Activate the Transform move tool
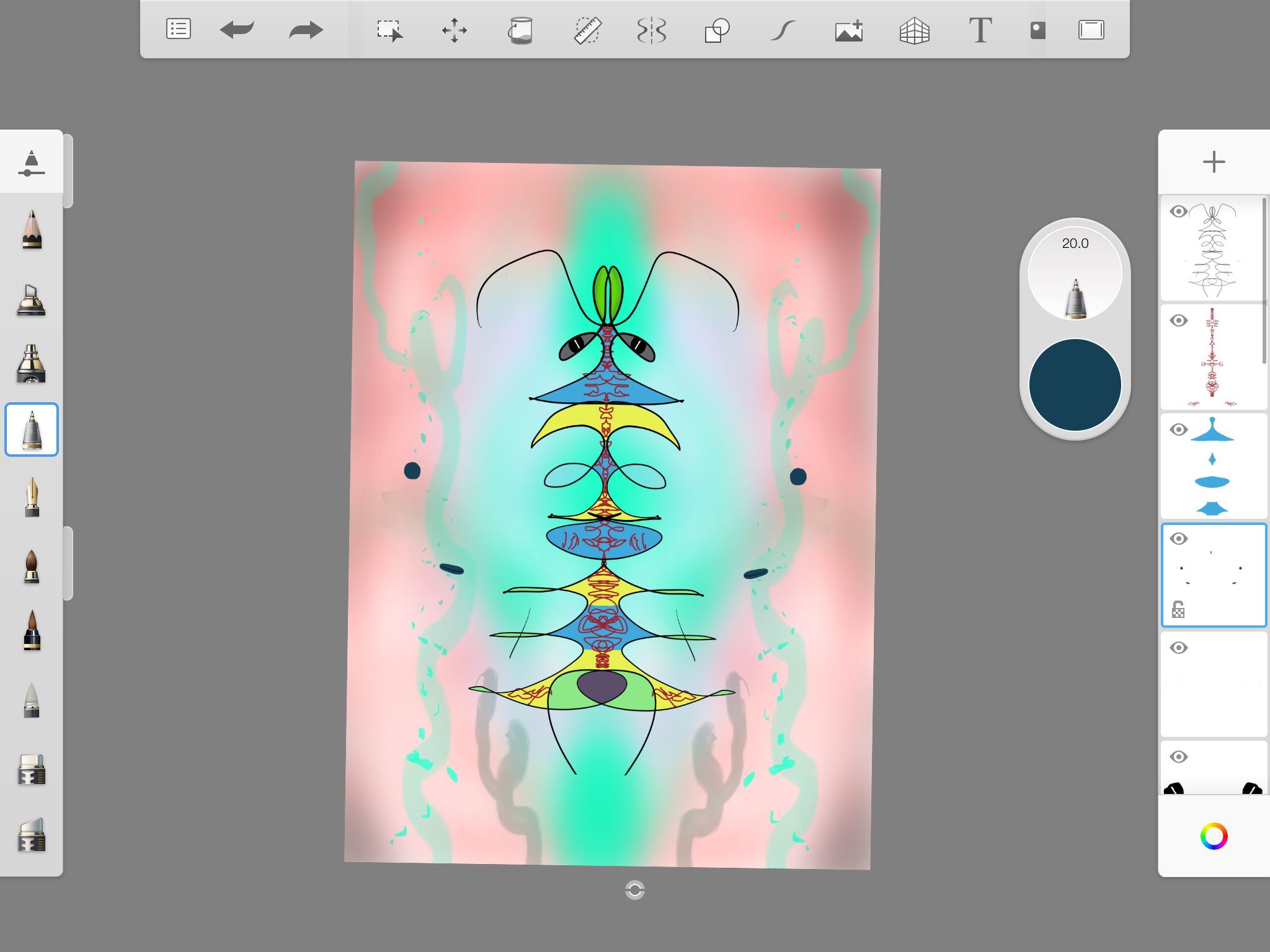The image size is (1270, 952). pos(454,30)
